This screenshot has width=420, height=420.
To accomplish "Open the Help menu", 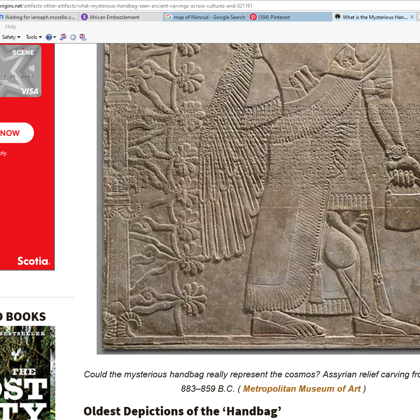I will tap(10, 26).
